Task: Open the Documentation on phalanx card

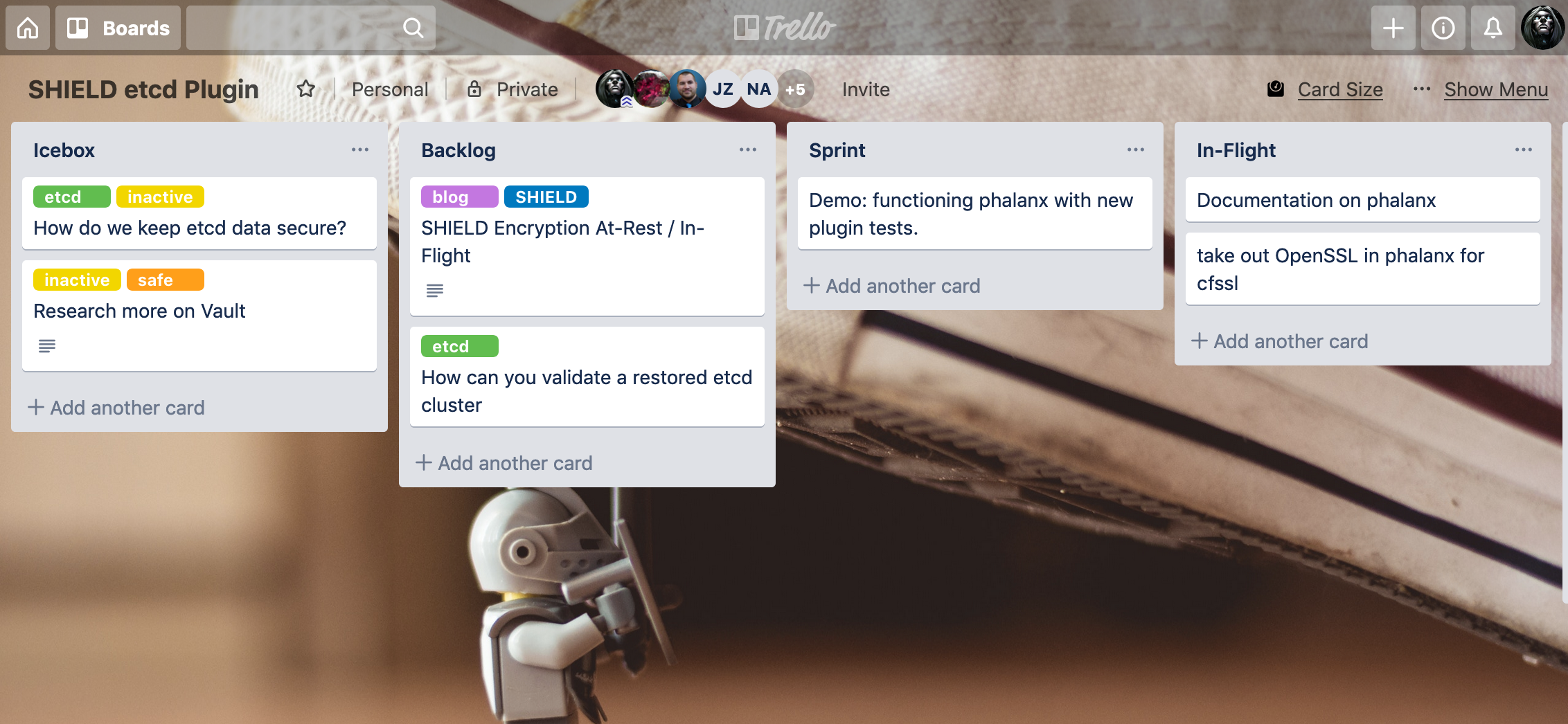Action: [1362, 200]
